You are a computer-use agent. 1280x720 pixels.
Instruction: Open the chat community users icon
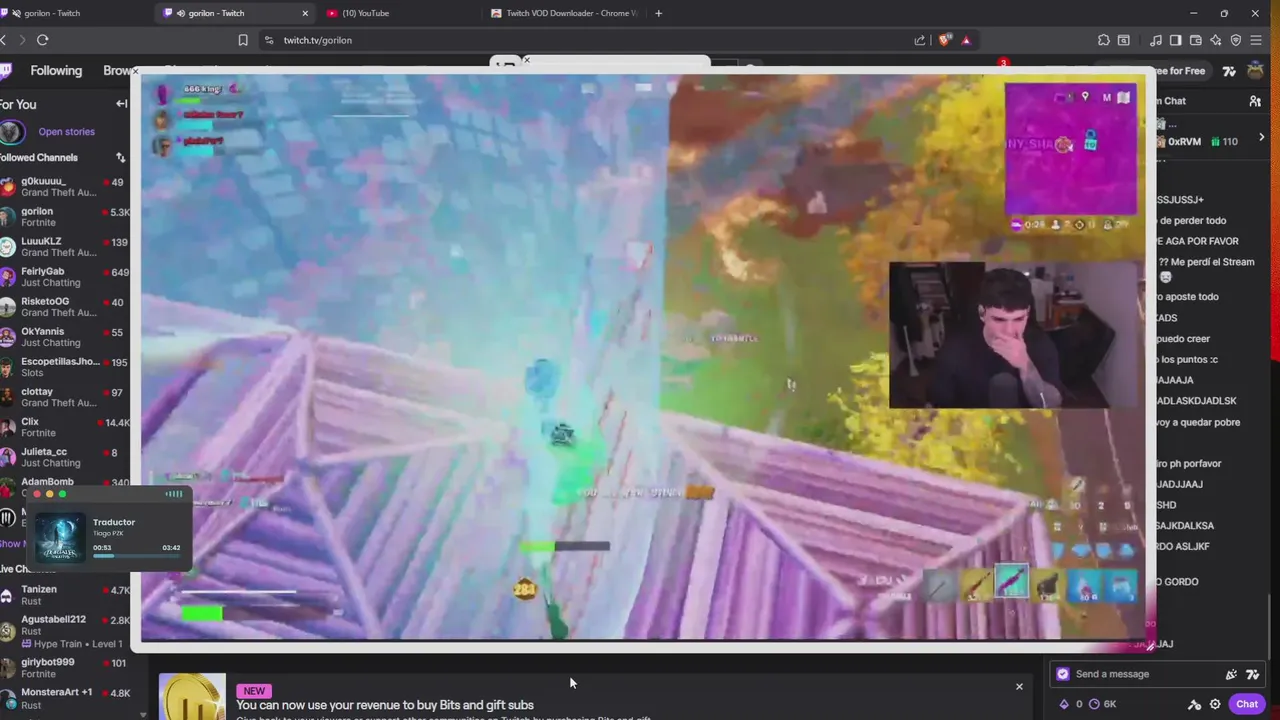tap(1255, 101)
